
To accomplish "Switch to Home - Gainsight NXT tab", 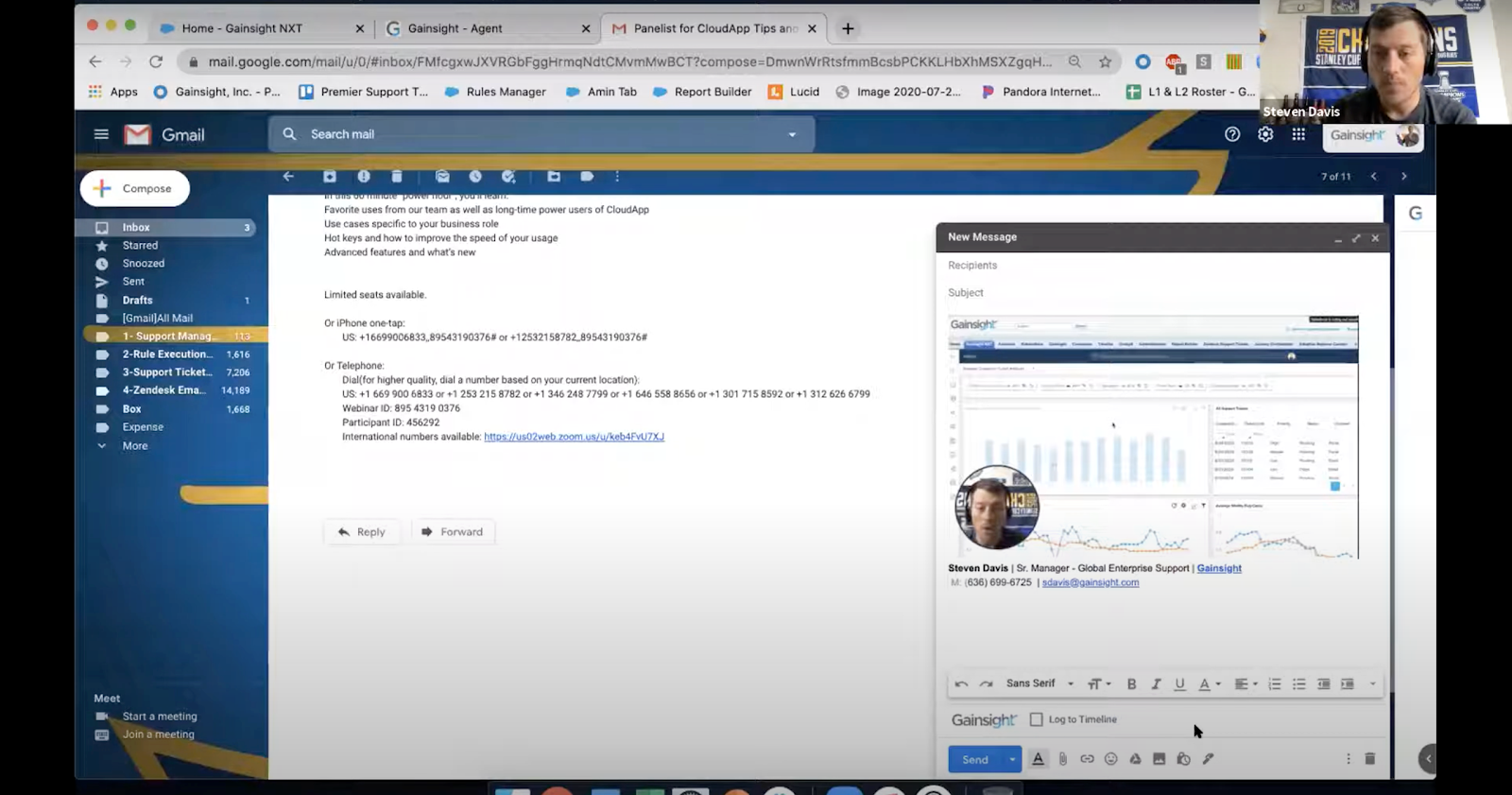I will (x=263, y=28).
